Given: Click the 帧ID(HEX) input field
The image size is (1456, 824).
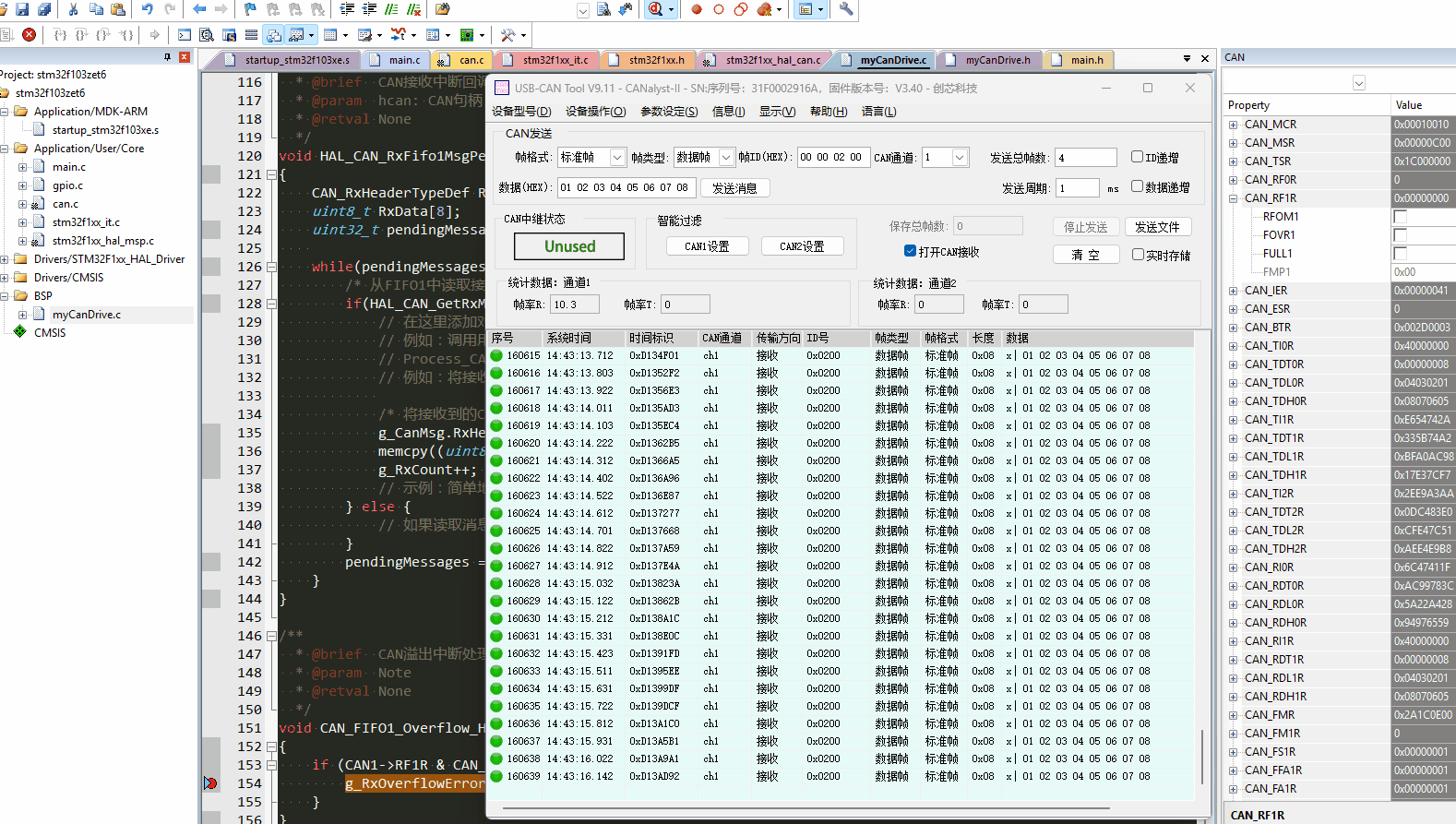Looking at the screenshot, I should click(x=832, y=157).
